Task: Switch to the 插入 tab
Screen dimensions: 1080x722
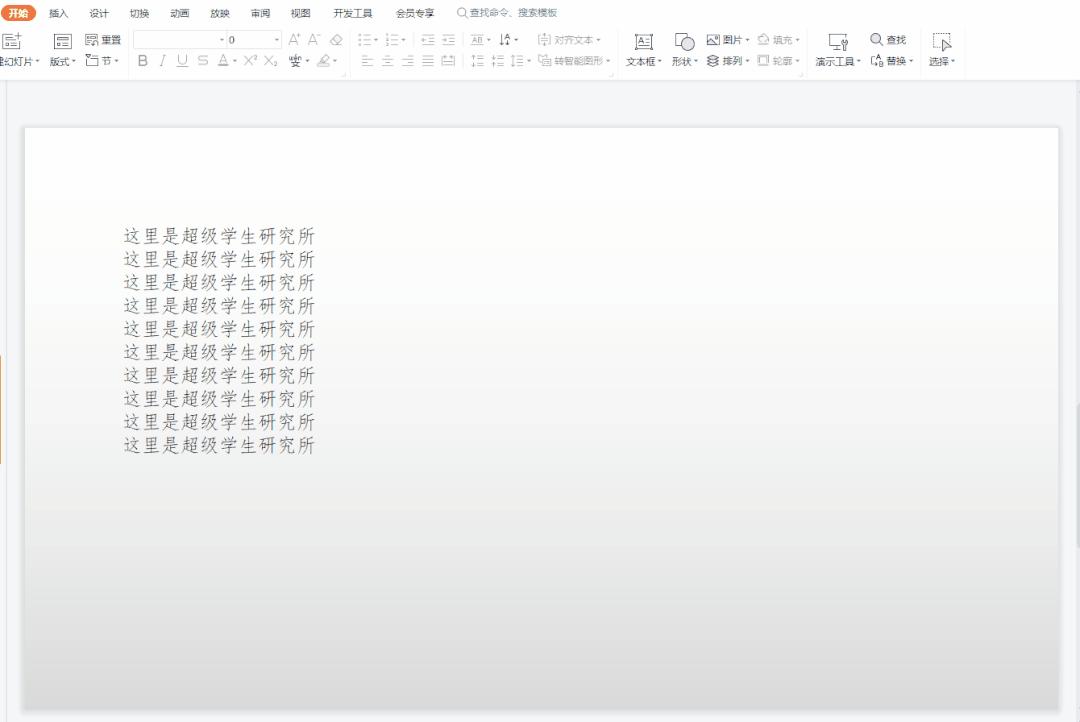Action: [x=59, y=13]
